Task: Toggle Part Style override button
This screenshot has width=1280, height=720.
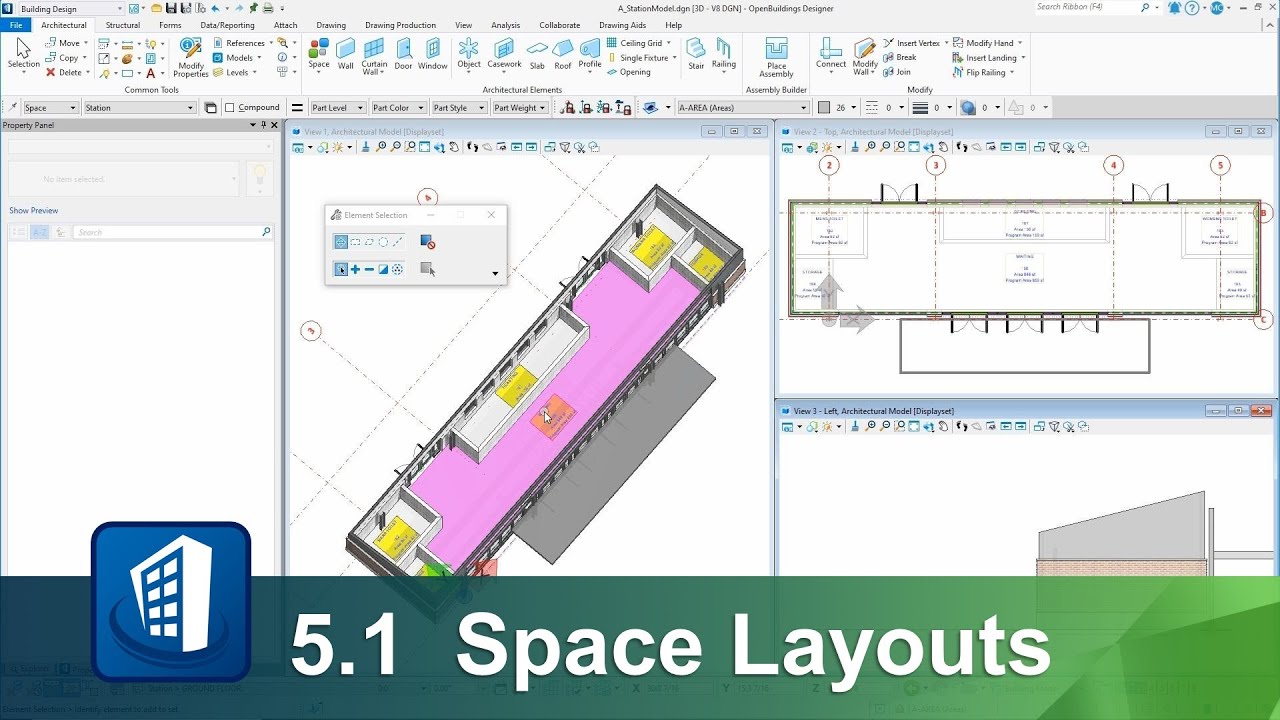Action: point(457,108)
